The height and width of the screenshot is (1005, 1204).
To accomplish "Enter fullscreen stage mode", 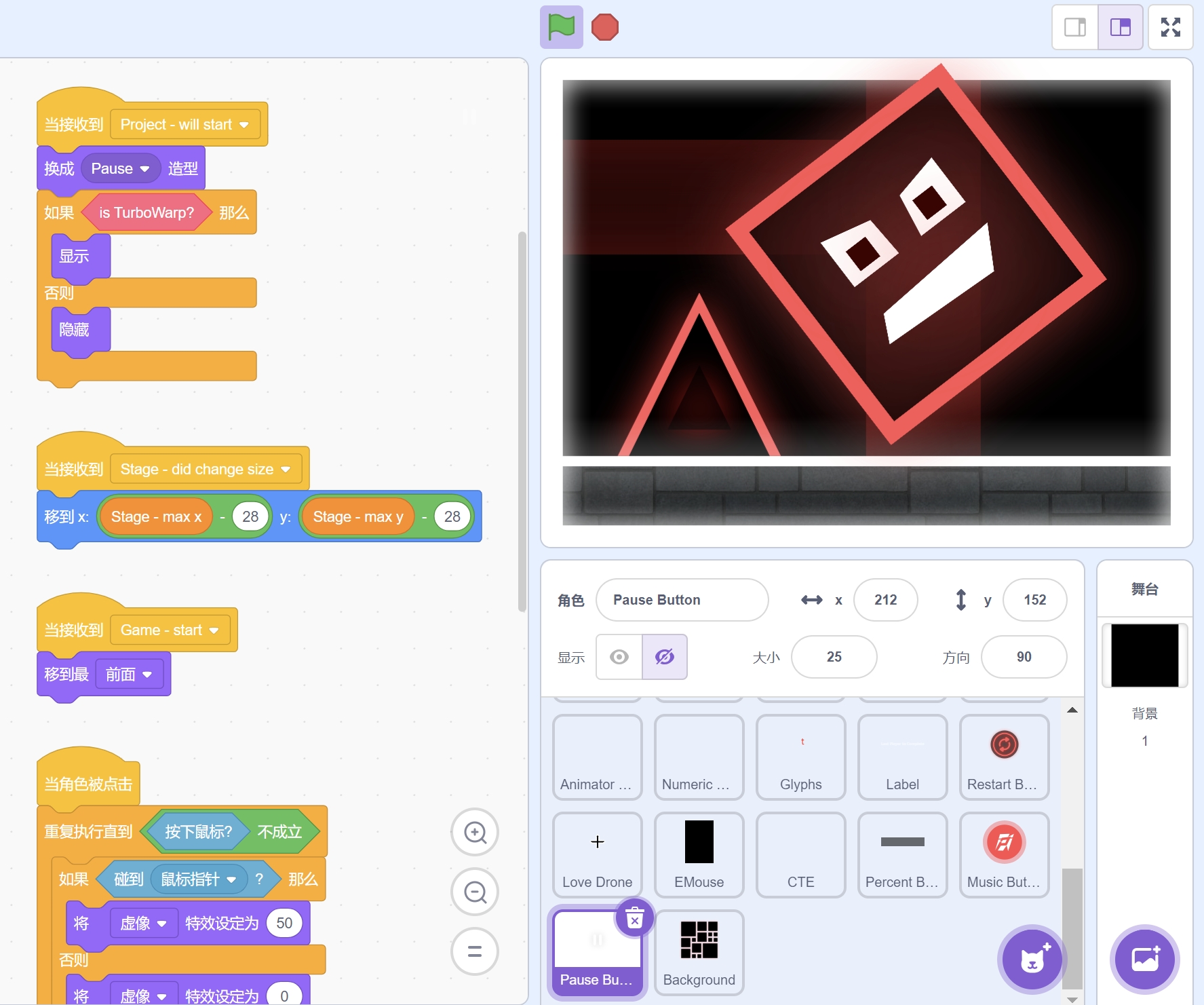I will [1170, 27].
